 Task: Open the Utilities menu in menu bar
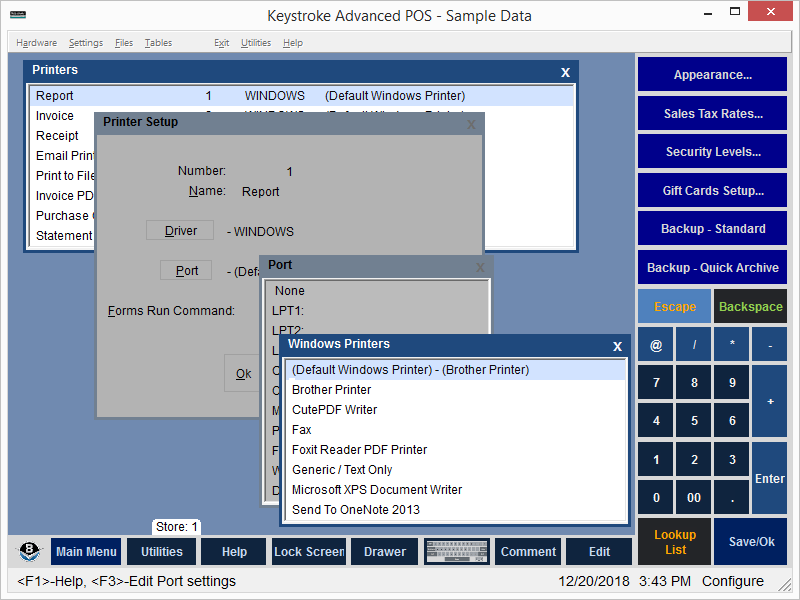256,43
